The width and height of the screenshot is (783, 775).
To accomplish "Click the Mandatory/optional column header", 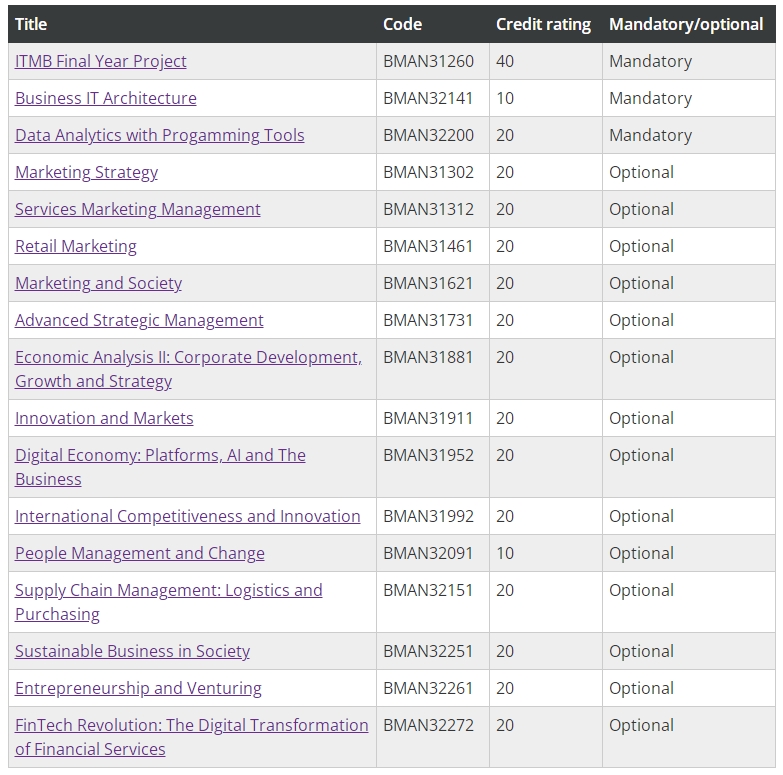I will click(686, 24).
